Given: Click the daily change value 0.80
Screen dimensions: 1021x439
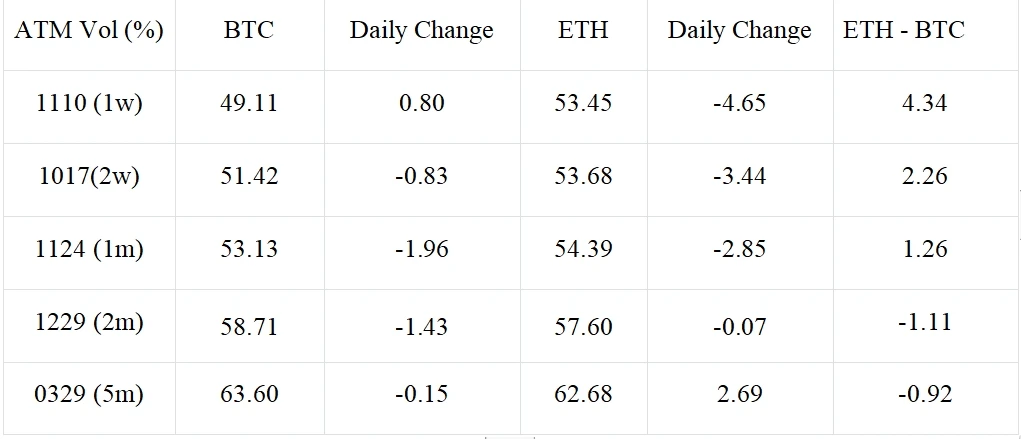Looking at the screenshot, I should click(421, 103).
